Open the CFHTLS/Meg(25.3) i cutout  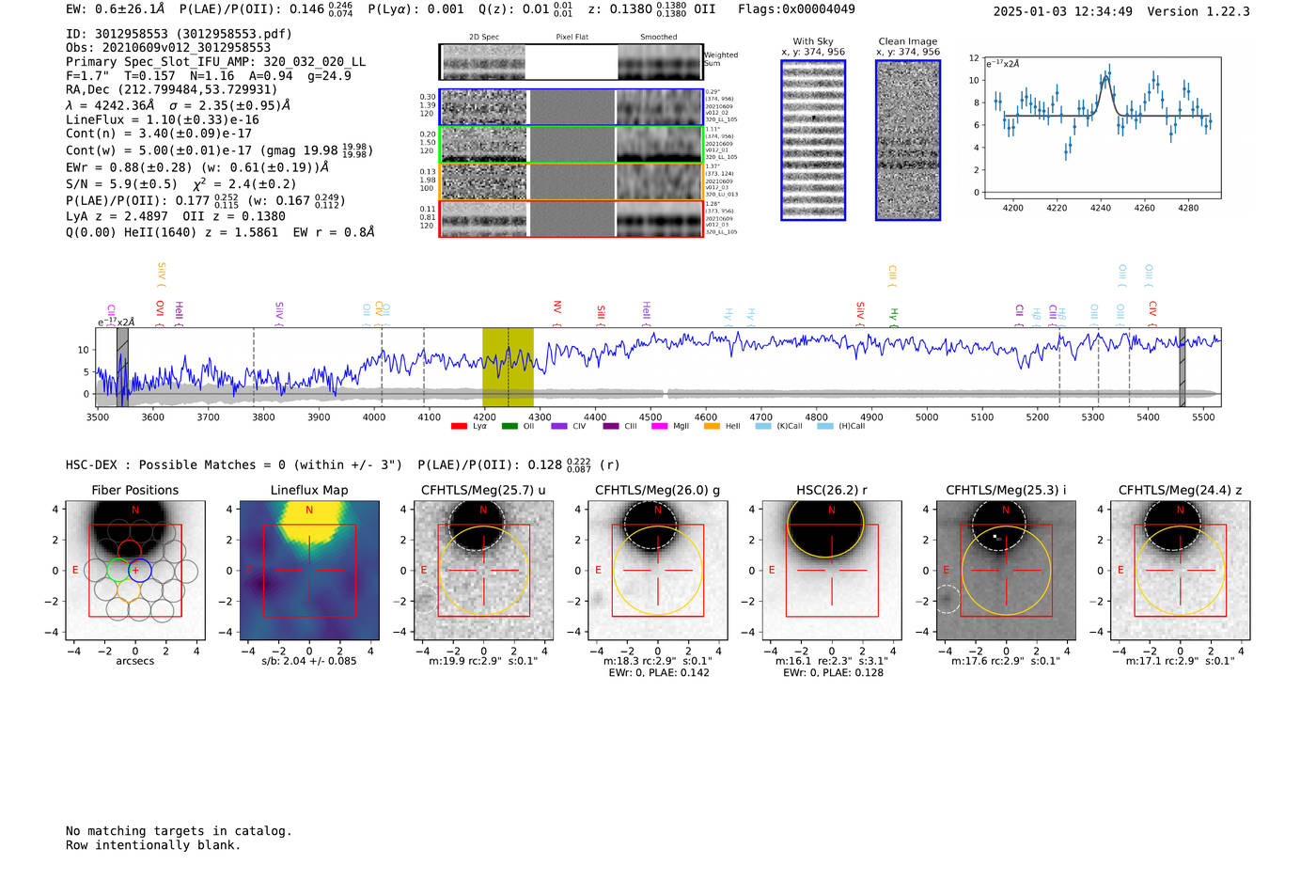tap(1006, 571)
